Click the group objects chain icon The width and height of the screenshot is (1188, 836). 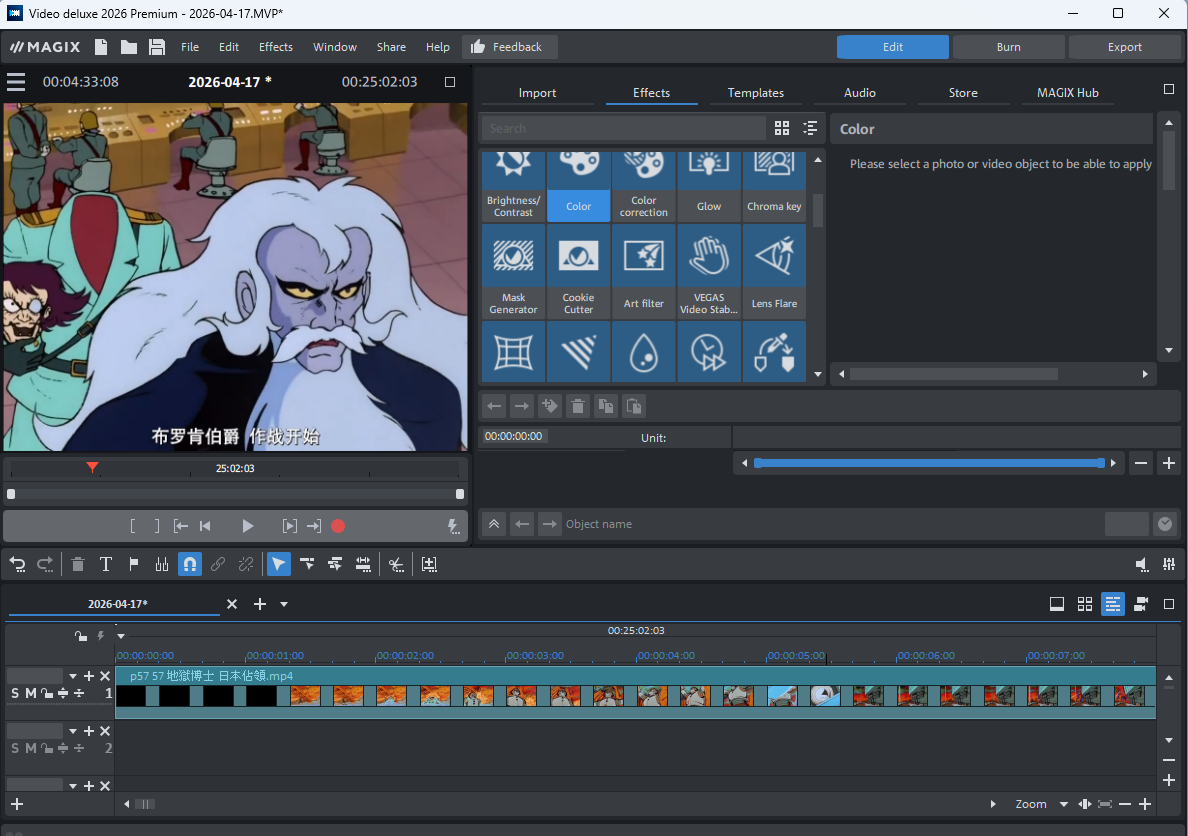[x=217, y=564]
